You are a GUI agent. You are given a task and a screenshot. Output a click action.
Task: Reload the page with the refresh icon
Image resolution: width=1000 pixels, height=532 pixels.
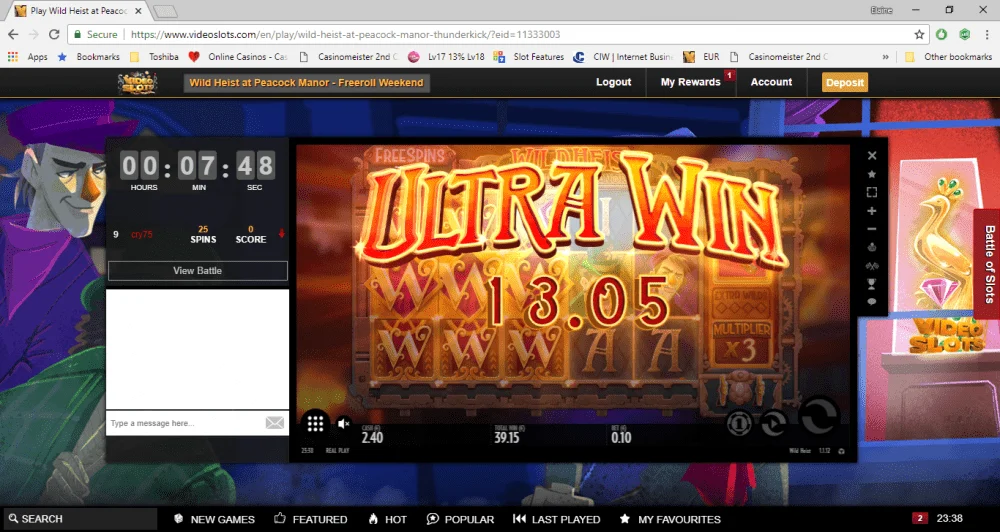click(x=54, y=34)
